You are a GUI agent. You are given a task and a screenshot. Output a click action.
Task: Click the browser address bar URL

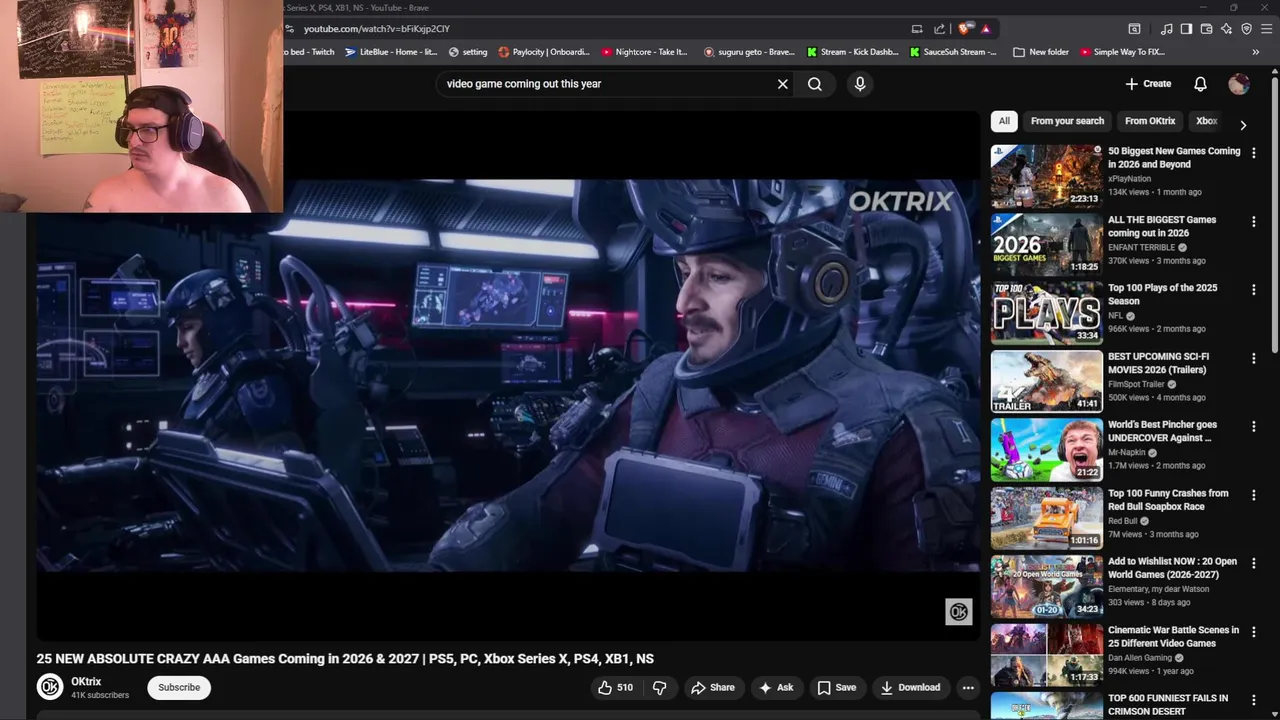click(376, 29)
